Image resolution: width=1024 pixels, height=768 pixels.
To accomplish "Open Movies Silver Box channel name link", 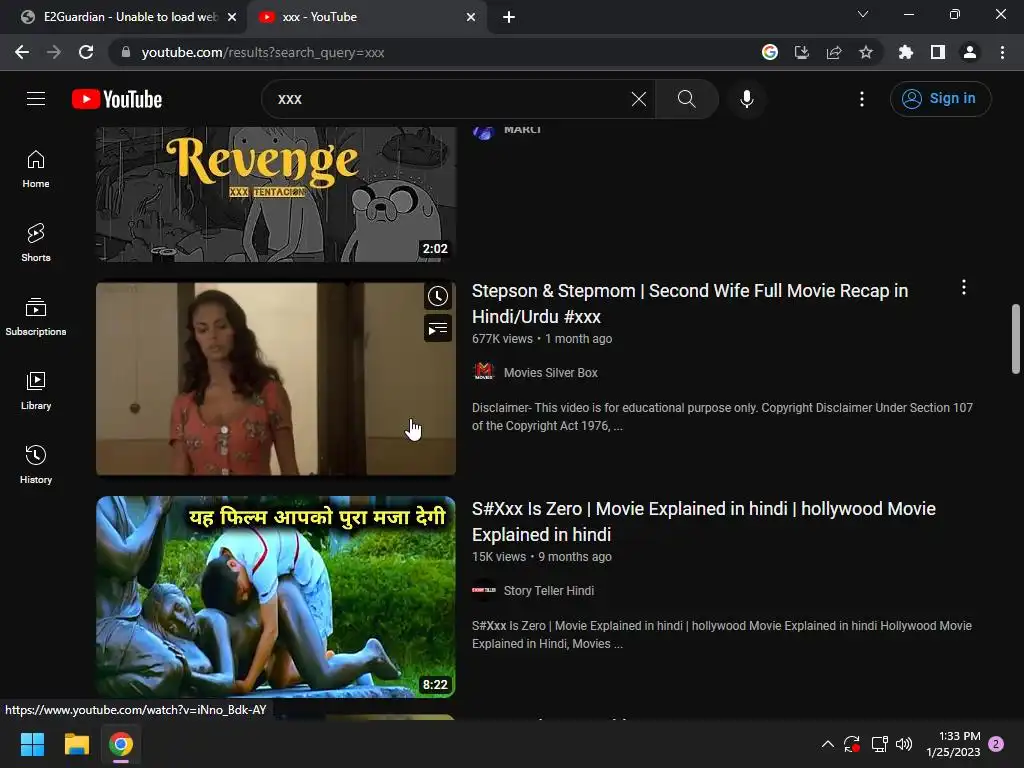I will click(551, 373).
